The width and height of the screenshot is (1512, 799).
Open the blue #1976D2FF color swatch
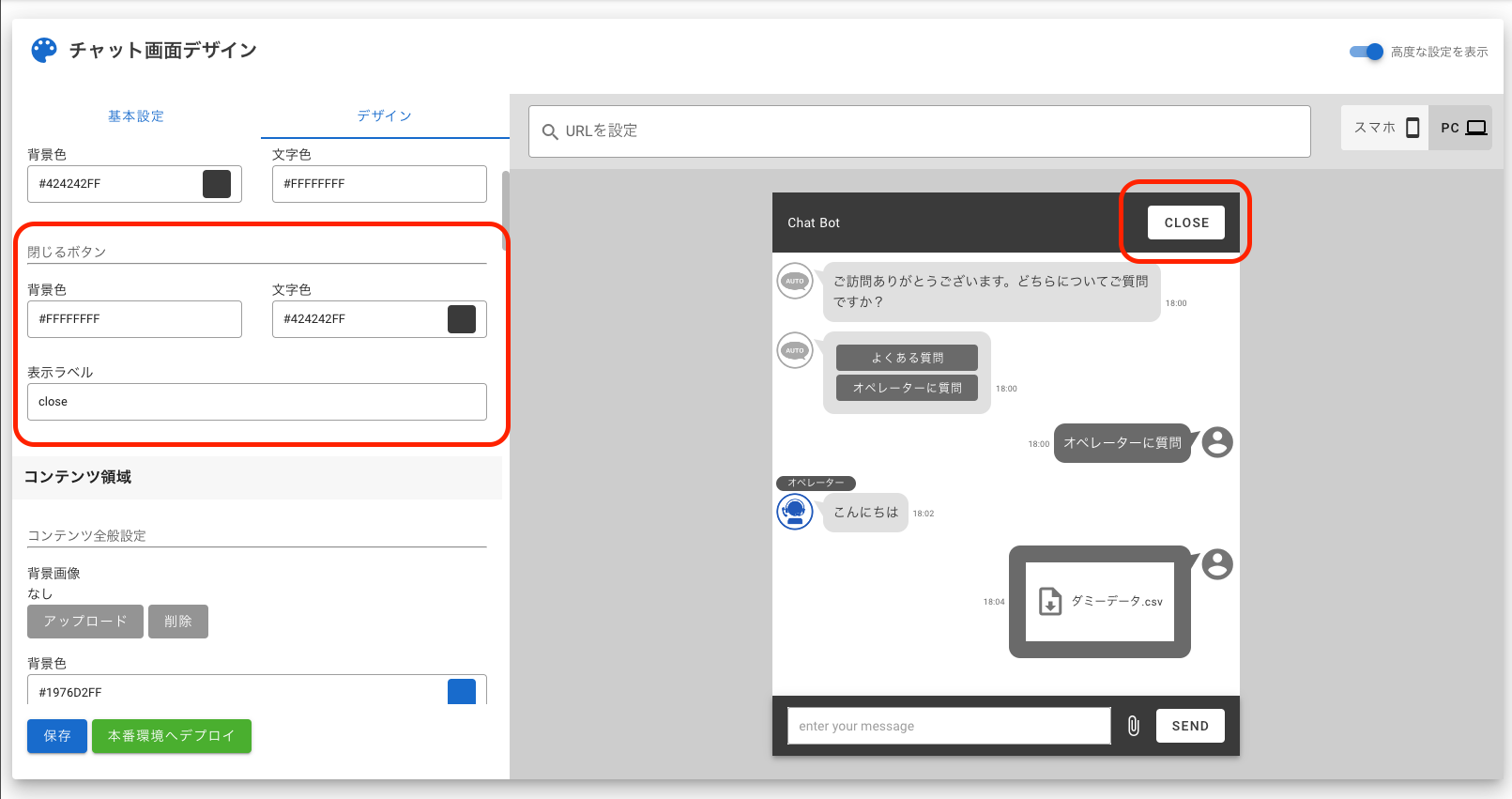pyautogui.click(x=462, y=692)
